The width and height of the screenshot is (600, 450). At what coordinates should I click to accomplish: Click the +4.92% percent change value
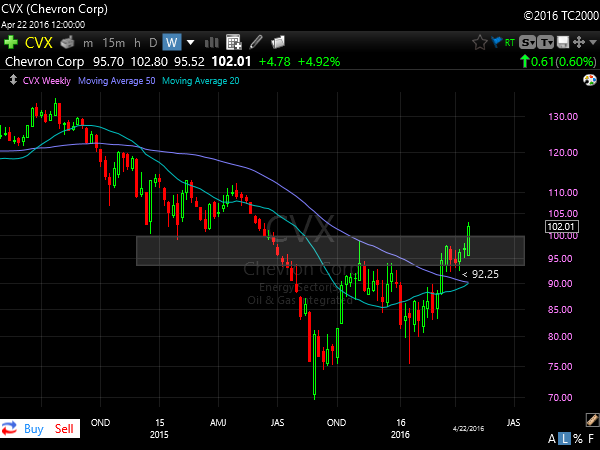[x=319, y=62]
